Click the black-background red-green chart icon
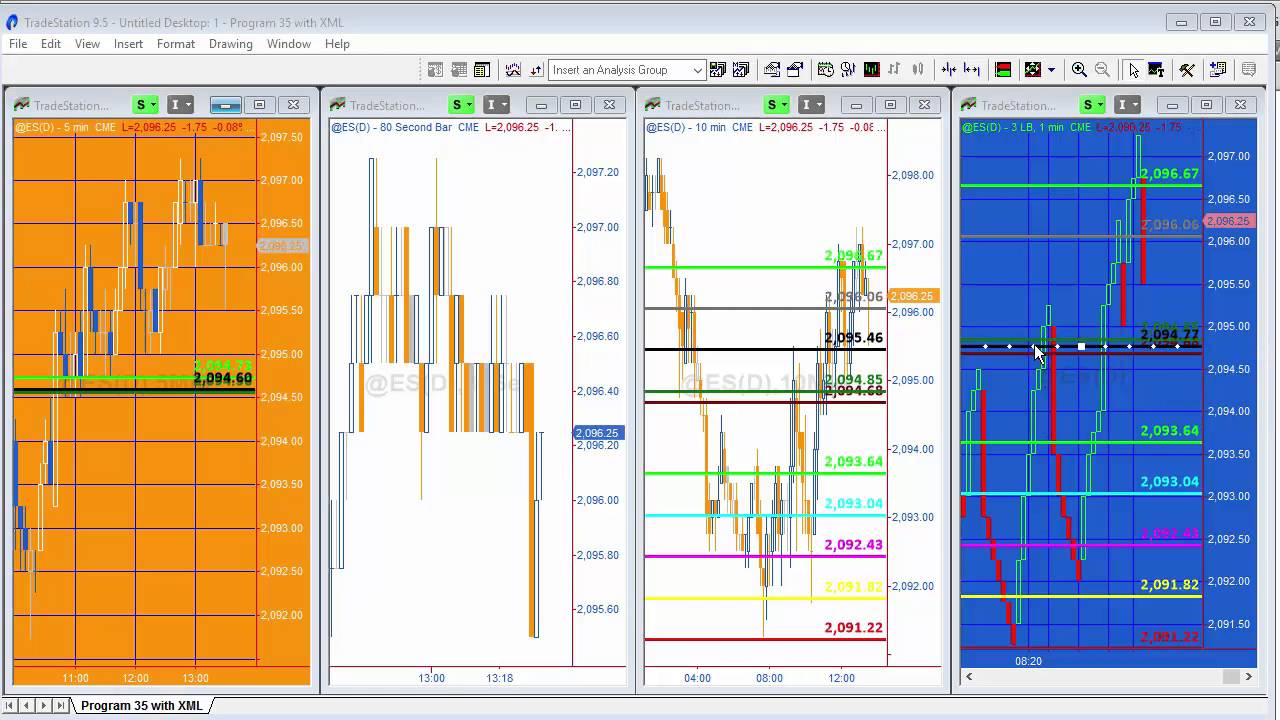This screenshot has height=720, width=1280. pyautogui.click(x=872, y=70)
